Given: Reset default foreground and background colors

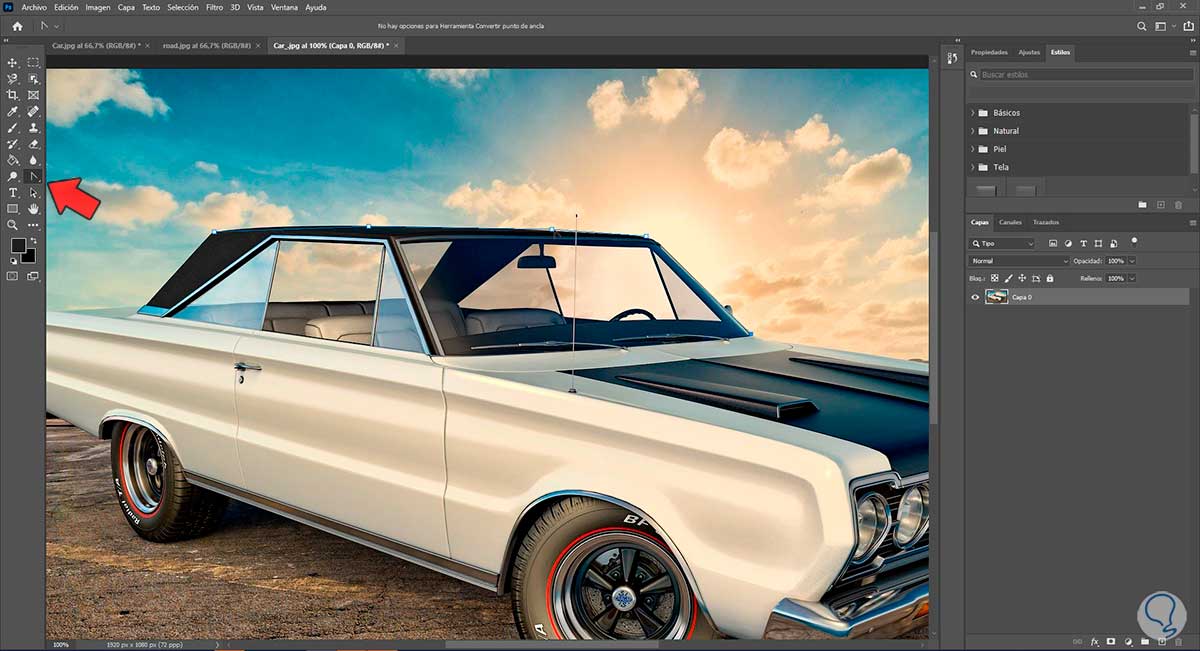Looking at the screenshot, I should click(x=13, y=261).
